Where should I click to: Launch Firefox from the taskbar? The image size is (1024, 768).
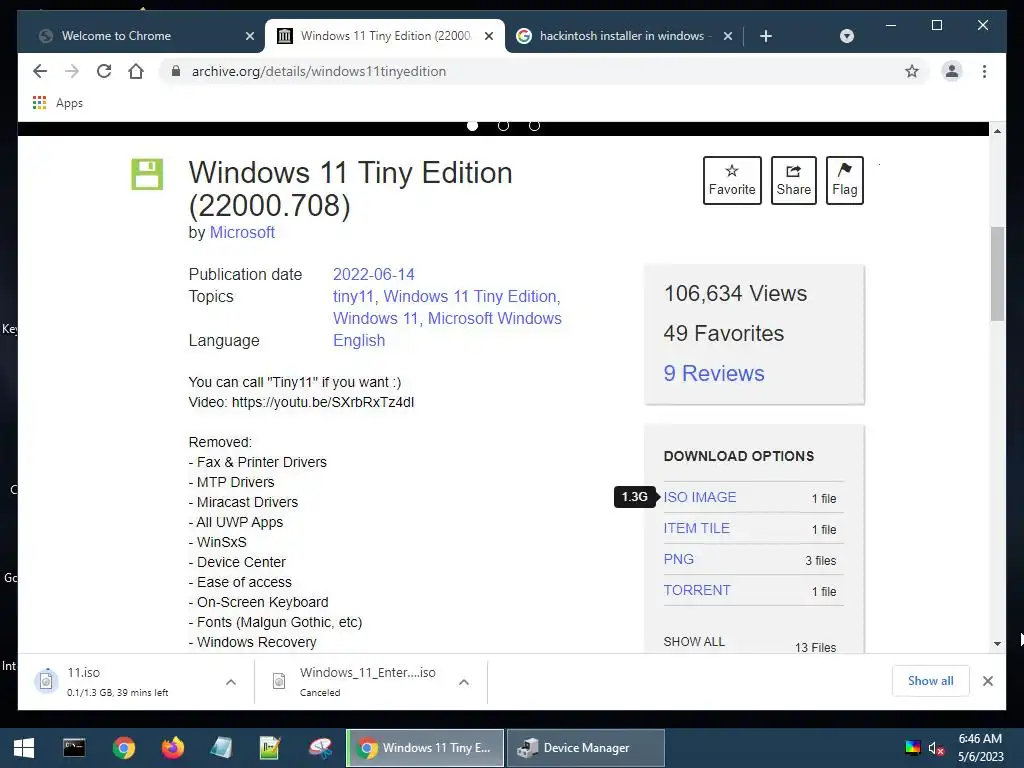point(172,748)
